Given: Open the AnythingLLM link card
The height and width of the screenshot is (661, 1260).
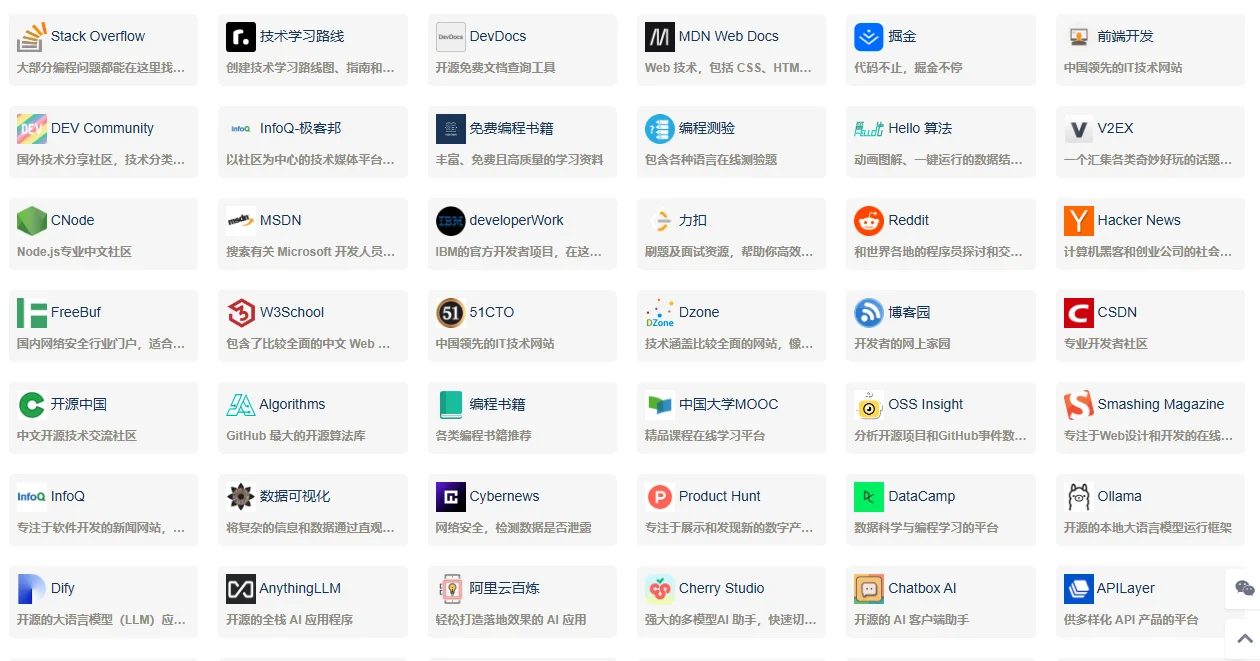Looking at the screenshot, I should pyautogui.click(x=312, y=601).
